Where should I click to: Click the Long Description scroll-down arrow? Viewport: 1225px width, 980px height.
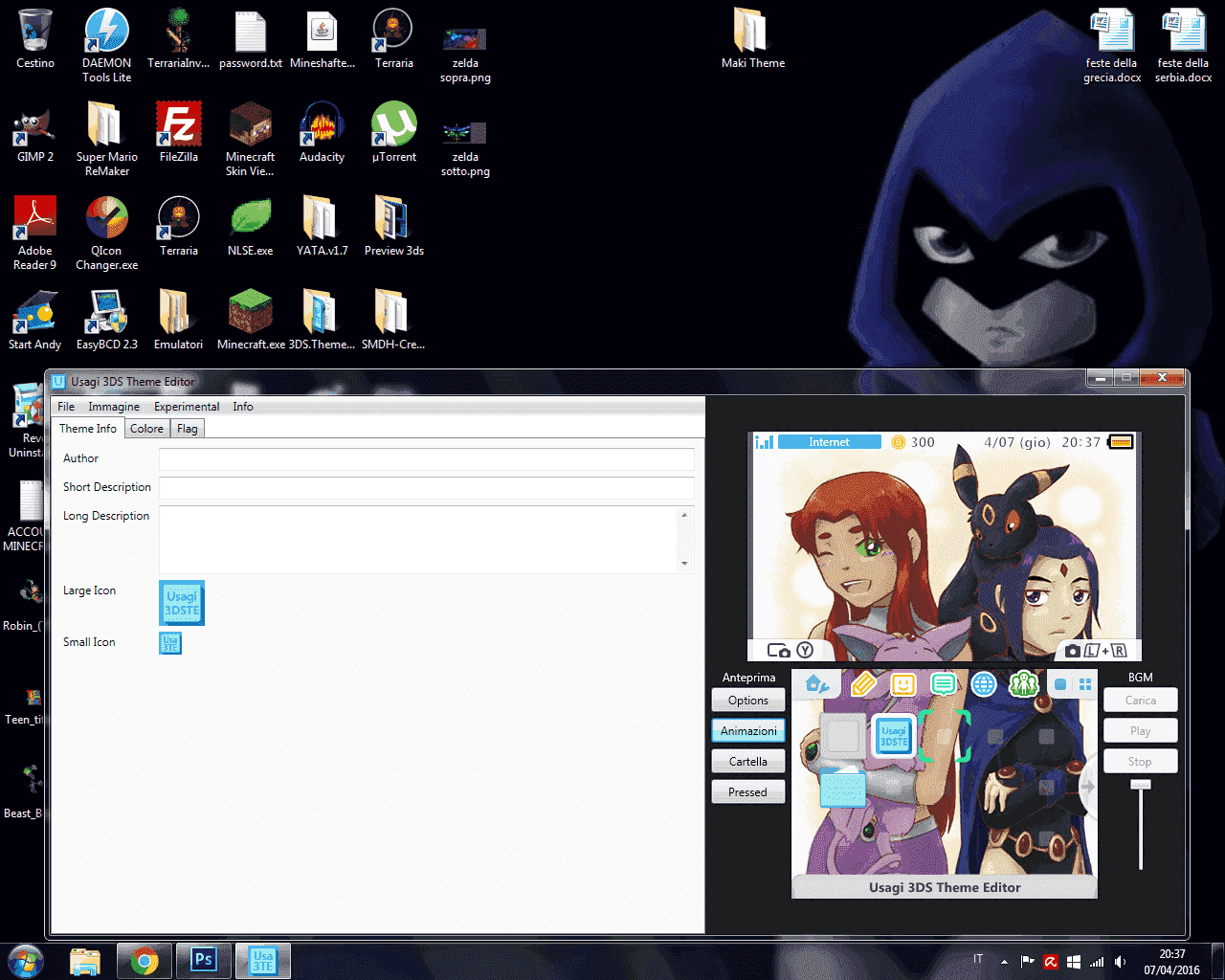click(x=684, y=565)
